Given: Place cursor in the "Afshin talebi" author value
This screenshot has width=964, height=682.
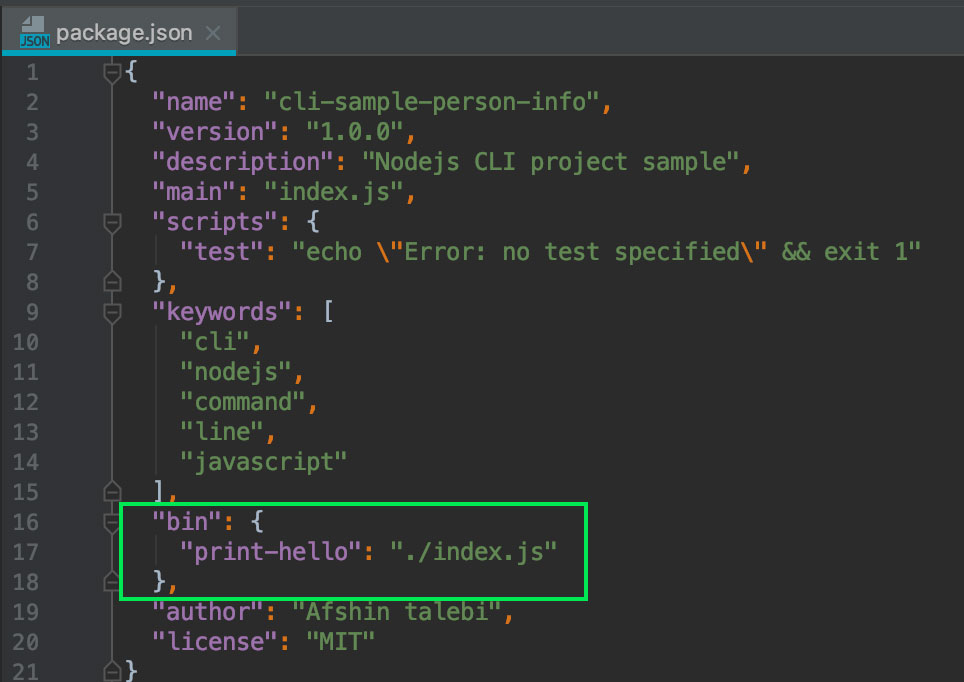Looking at the screenshot, I should point(397,612).
